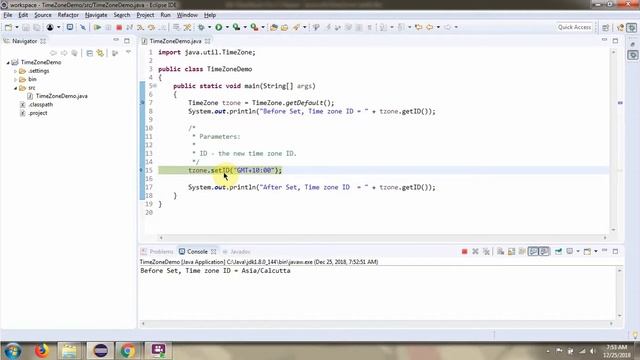Image resolution: width=640 pixels, height=360 pixels.
Task: Click Clear Console icon
Action: 500,251
